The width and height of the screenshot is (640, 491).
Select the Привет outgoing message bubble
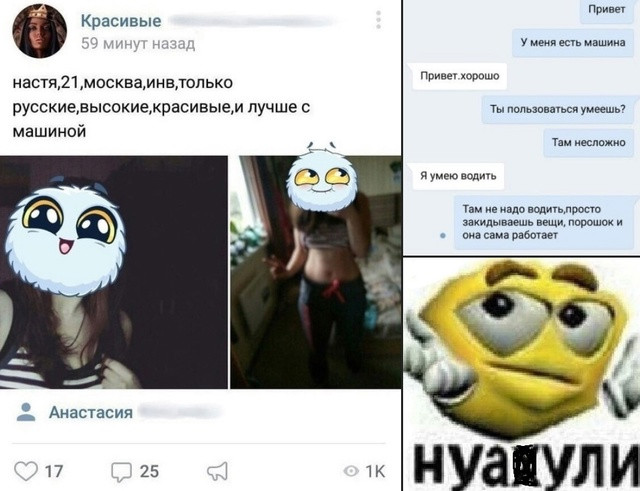(607, 10)
